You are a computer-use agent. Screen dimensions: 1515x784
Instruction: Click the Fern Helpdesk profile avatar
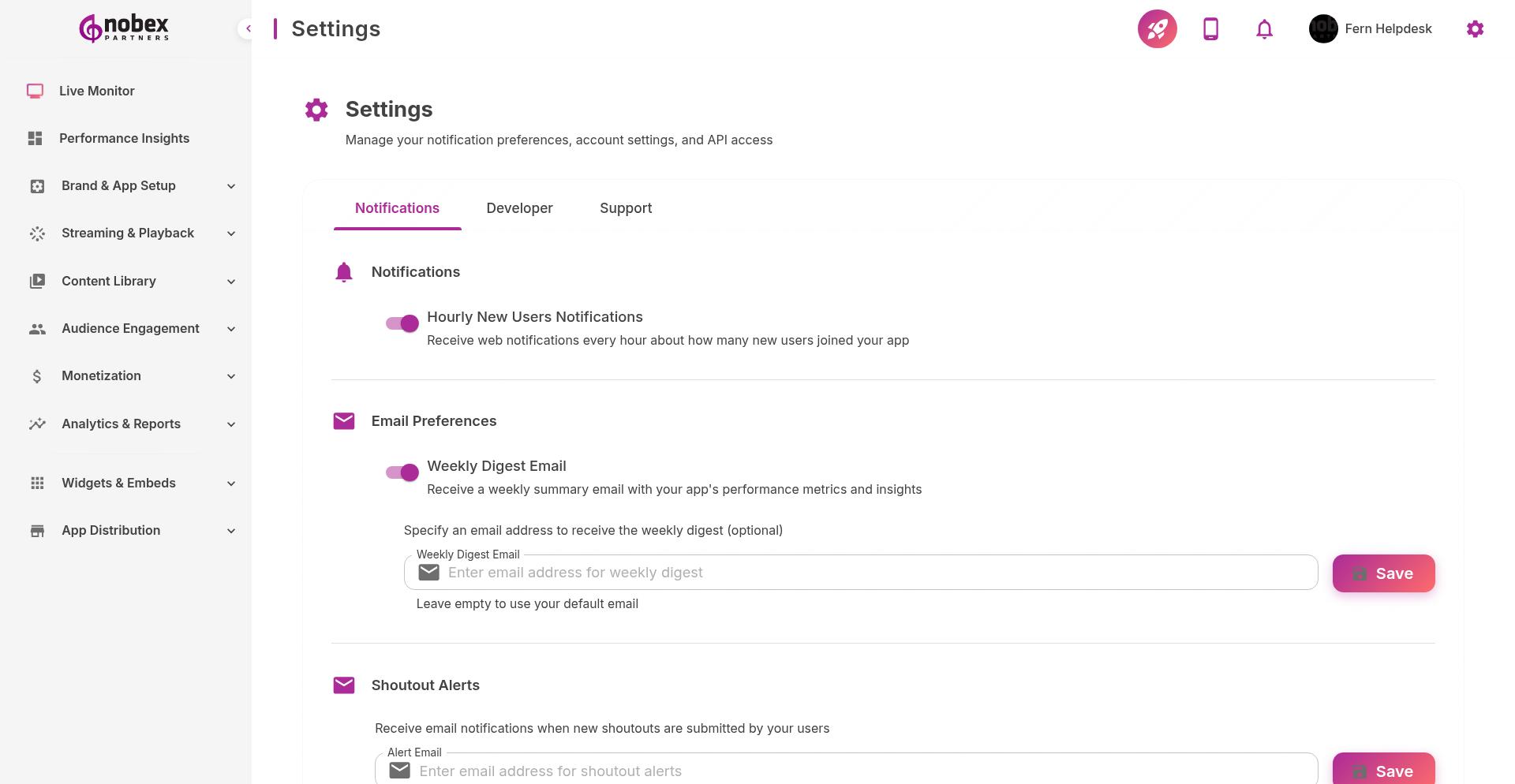tap(1323, 28)
